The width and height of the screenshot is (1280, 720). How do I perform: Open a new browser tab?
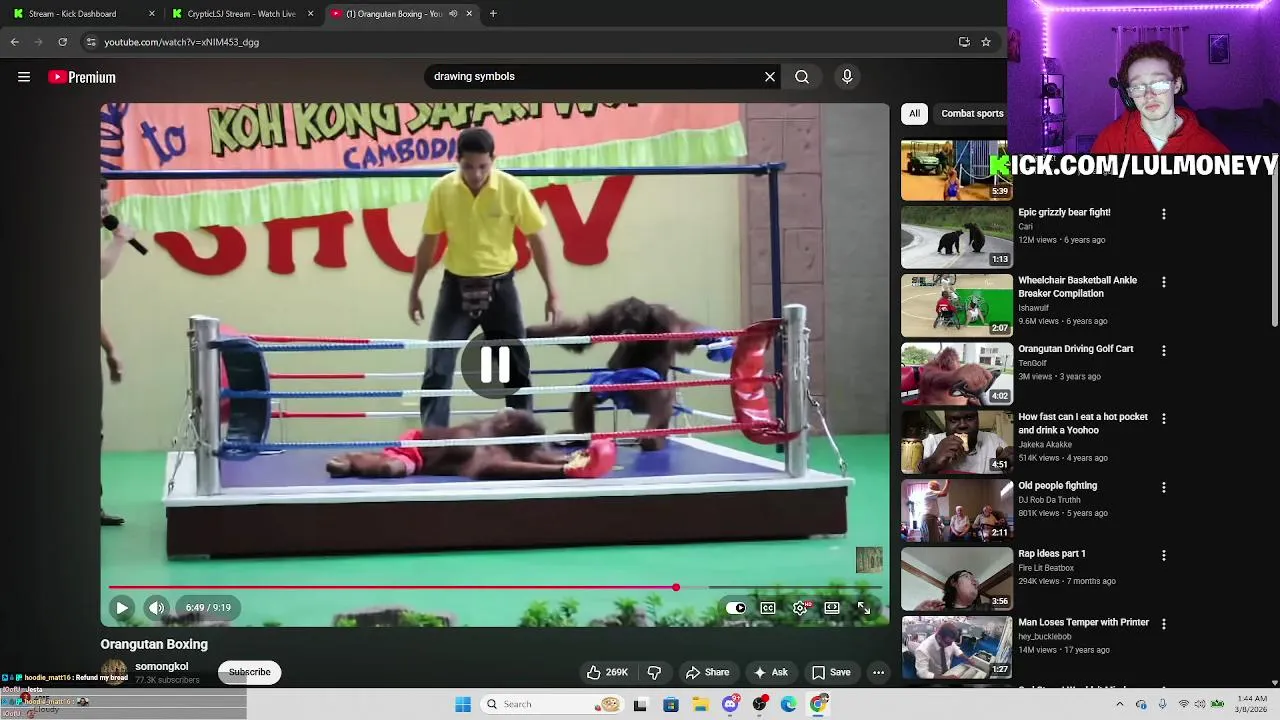click(x=493, y=14)
